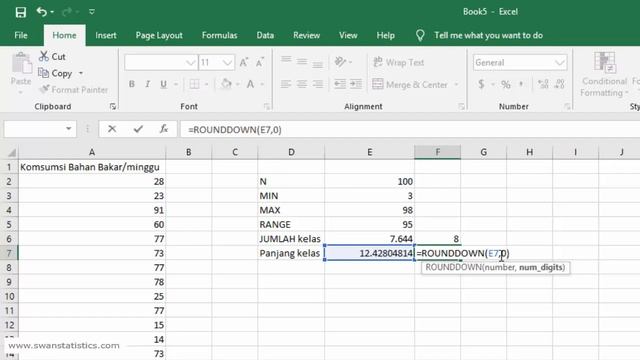Select Center alignment icon
The width and height of the screenshot is (640, 360).
coord(302,84)
